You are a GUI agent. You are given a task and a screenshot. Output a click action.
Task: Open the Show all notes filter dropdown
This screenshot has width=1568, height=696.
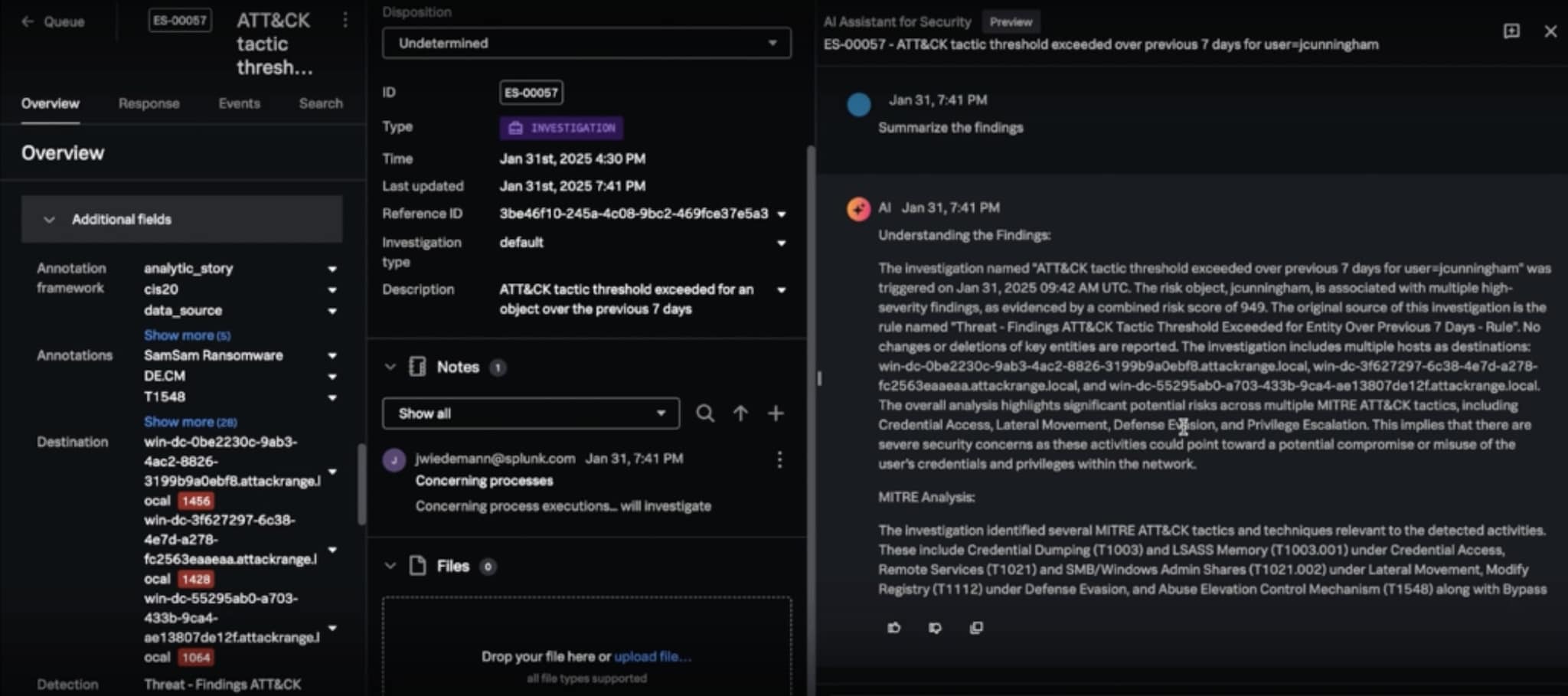coord(531,413)
